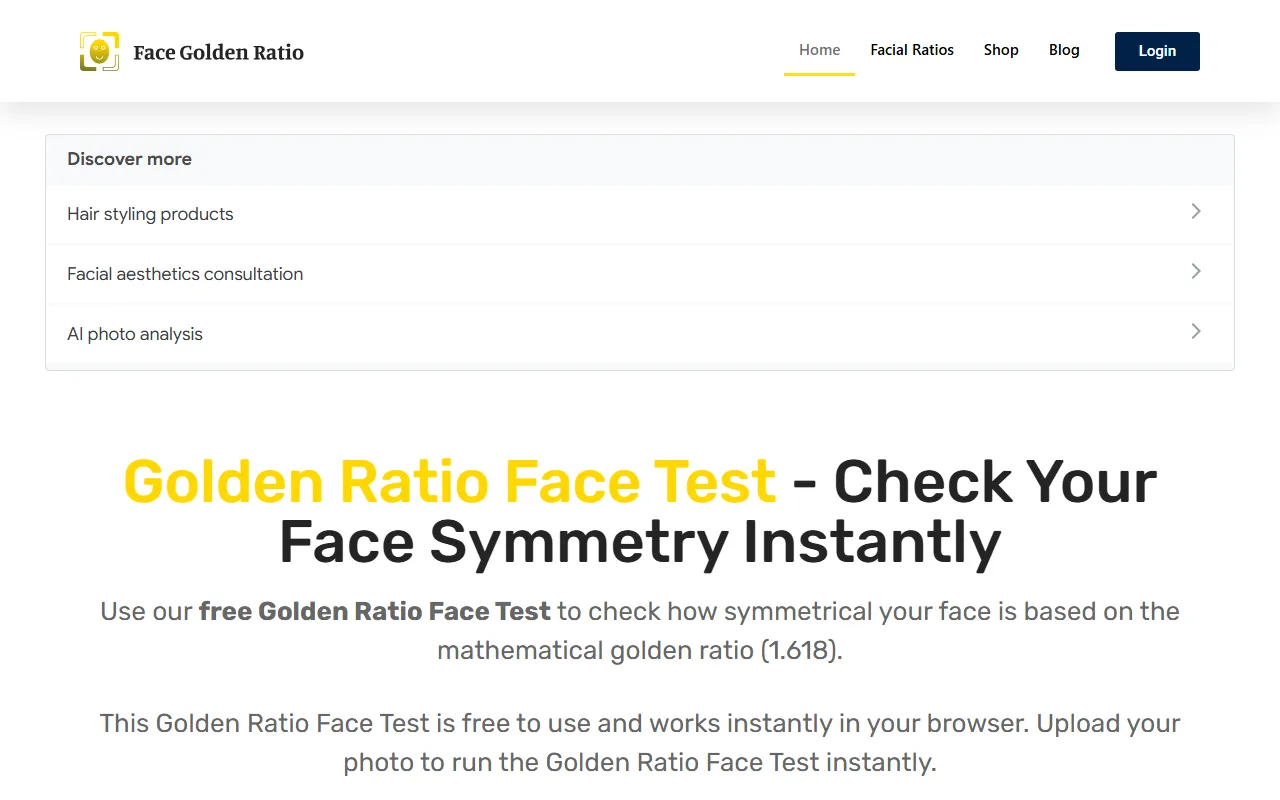
Task: Open the Facial Ratios menu item
Action: click(911, 50)
